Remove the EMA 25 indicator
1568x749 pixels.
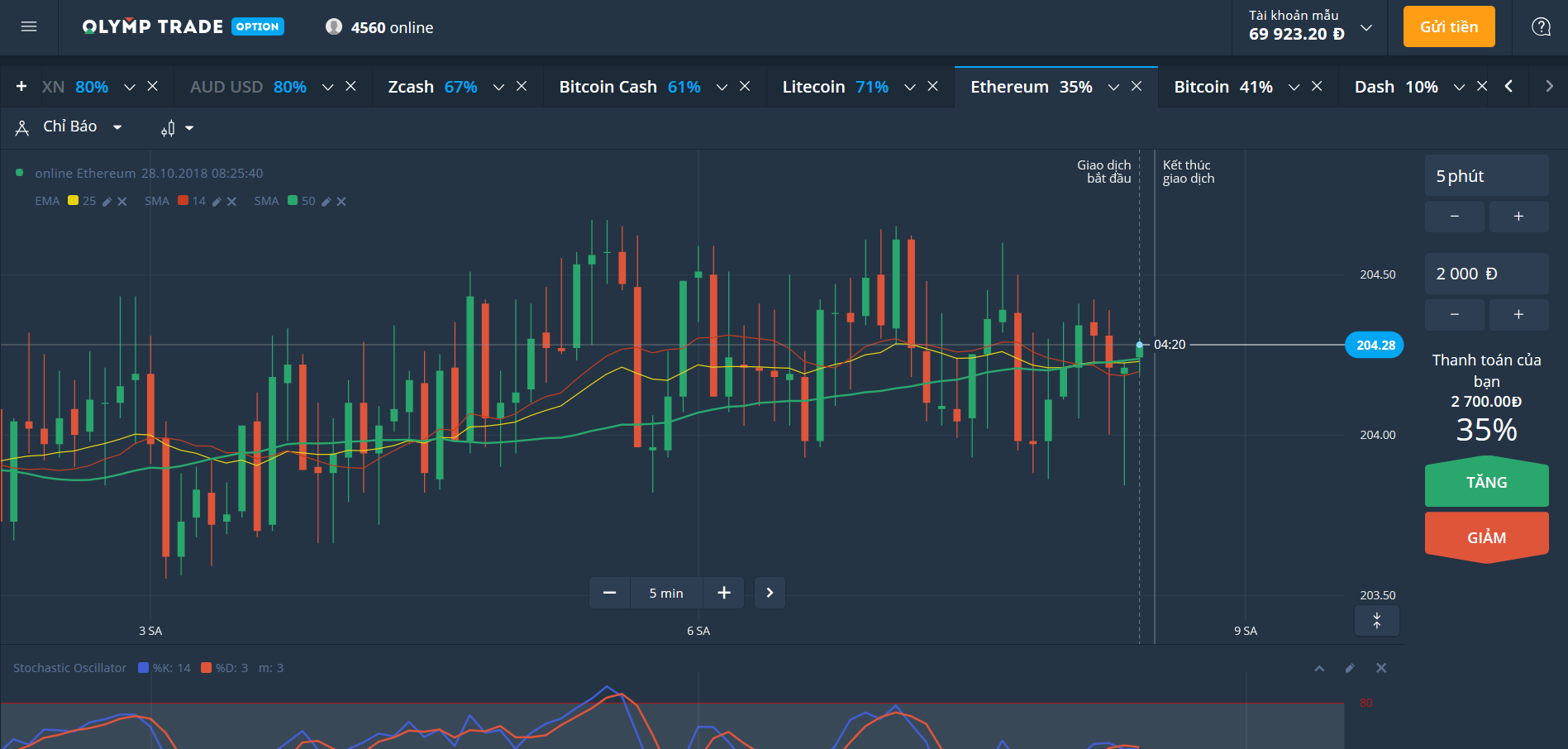[x=122, y=202]
